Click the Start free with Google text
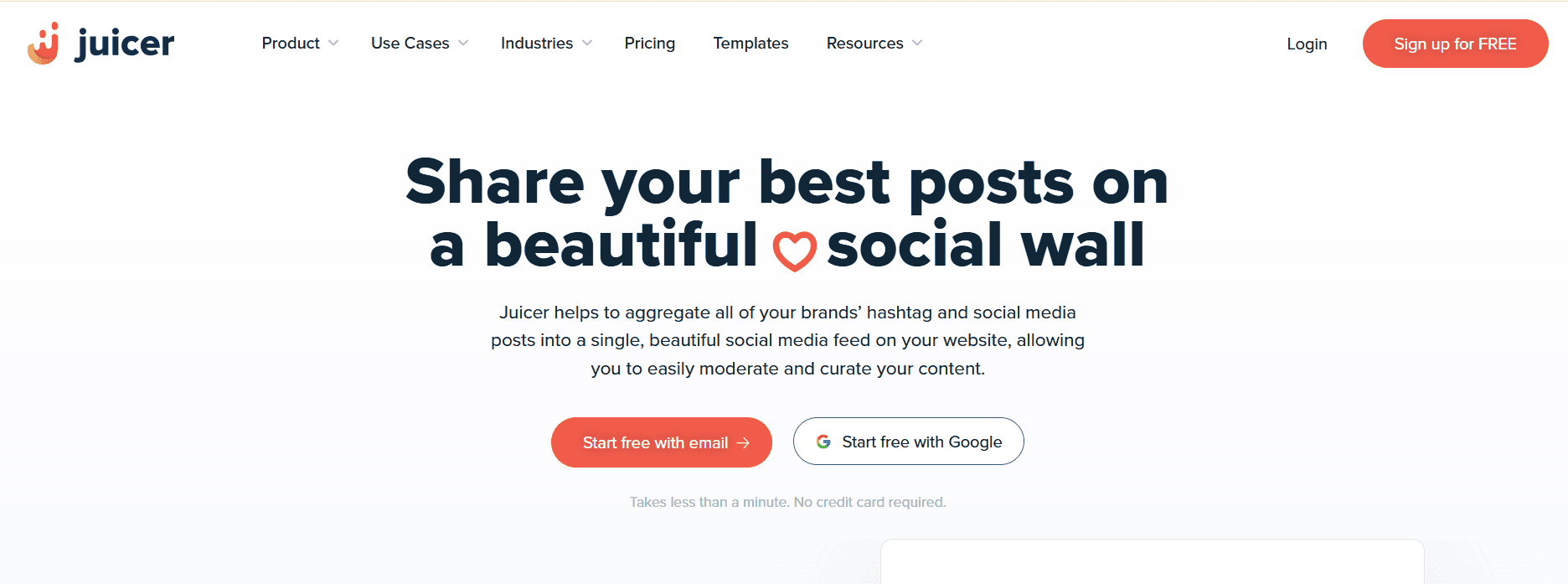 921,442
